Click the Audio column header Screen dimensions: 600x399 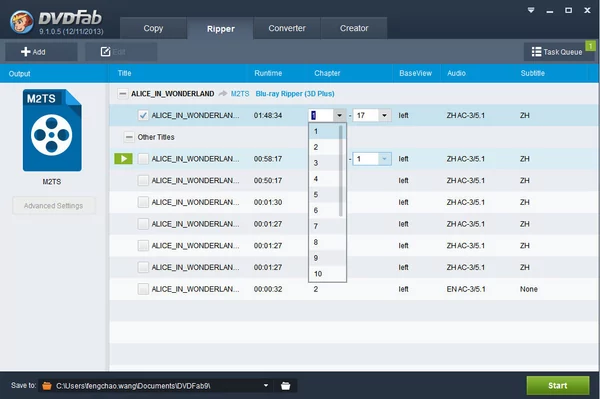point(457,73)
